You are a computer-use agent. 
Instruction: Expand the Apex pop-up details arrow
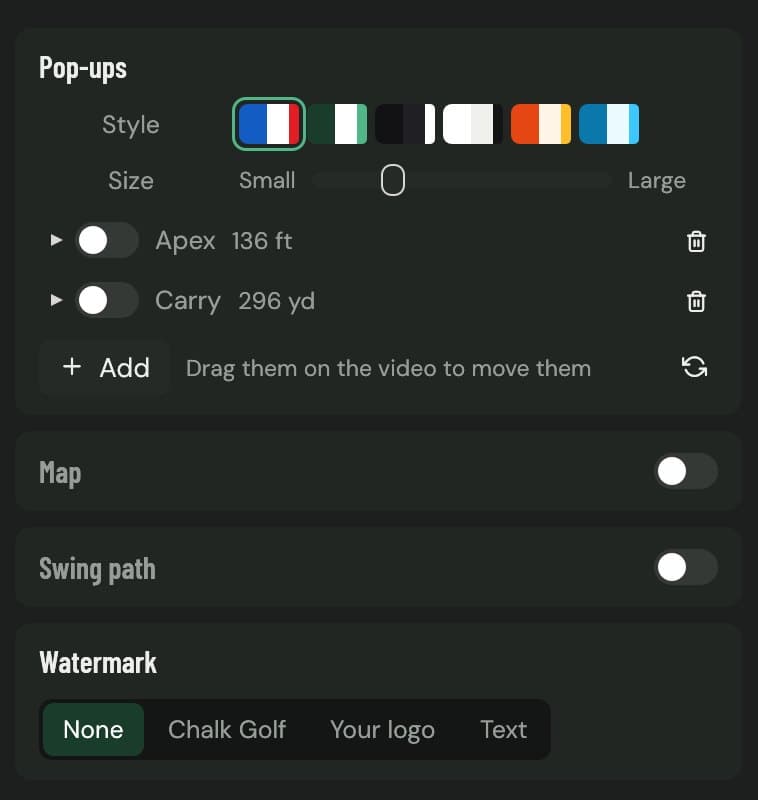coord(56,240)
